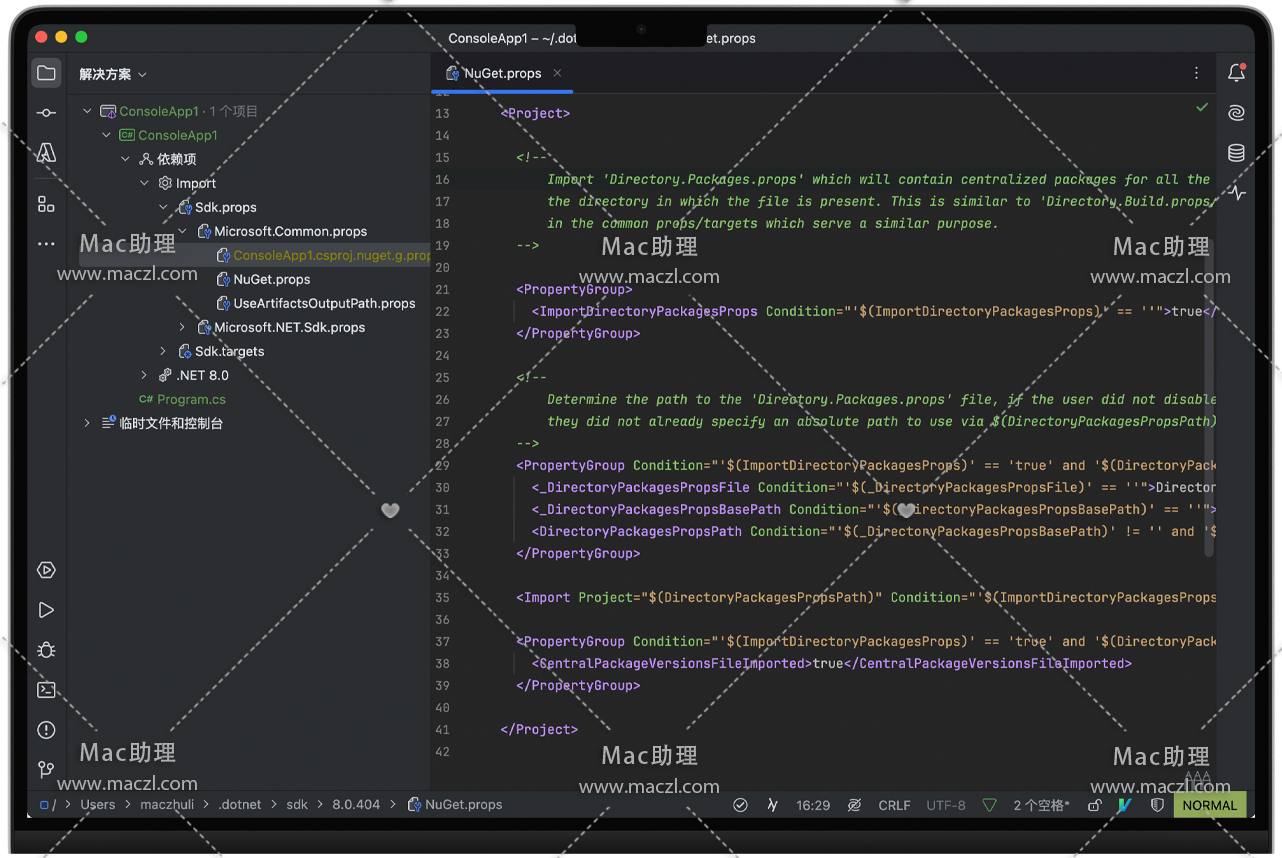Open the Database tool window icon
This screenshot has height=858, width=1282.
point(1236,153)
